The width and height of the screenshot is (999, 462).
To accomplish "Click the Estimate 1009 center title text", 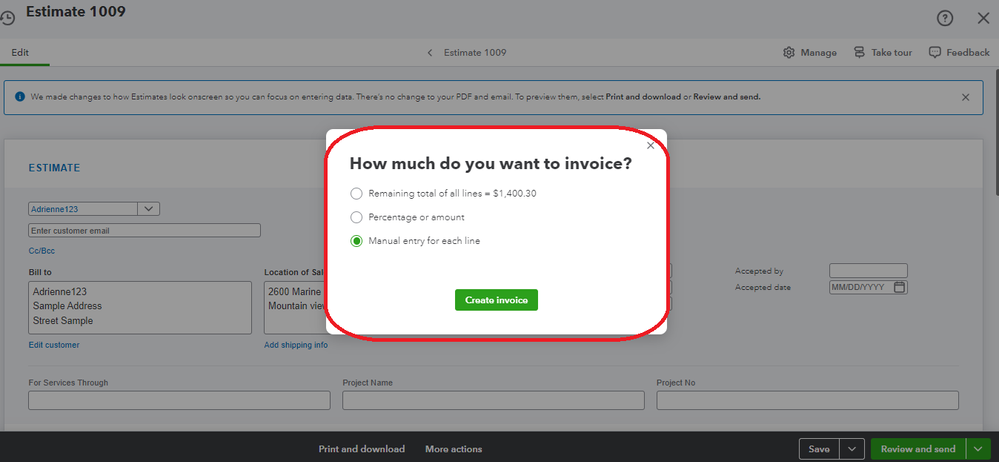I will [475, 53].
